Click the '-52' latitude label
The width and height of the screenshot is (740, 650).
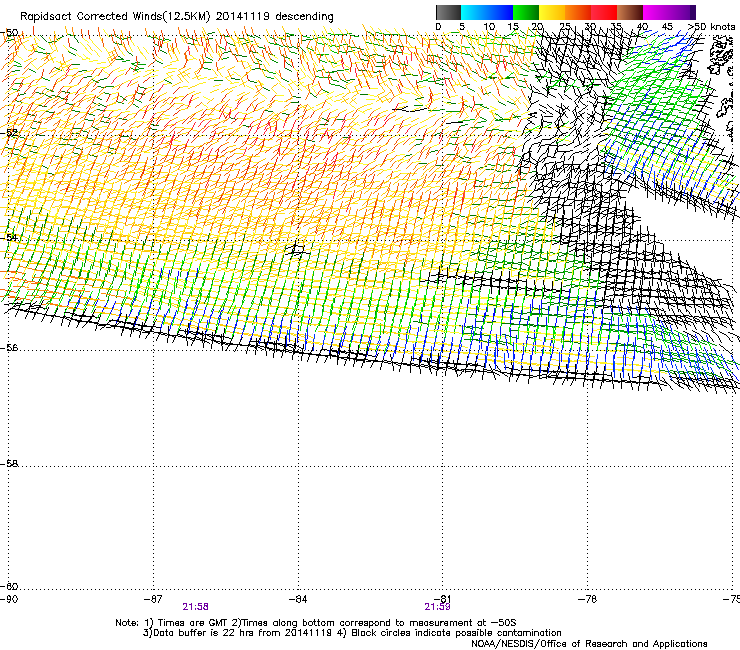tap(9, 133)
